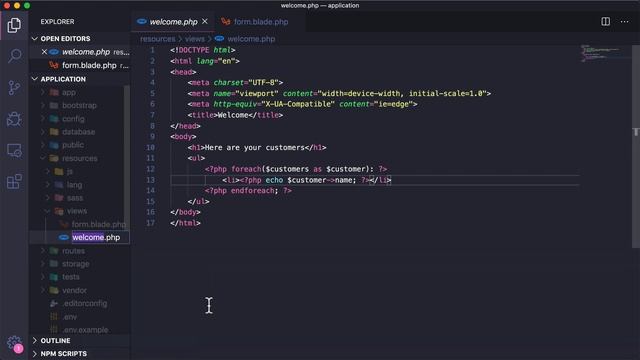Screen dimensions: 640x360
Task: Click the code minimap preview
Action: pyautogui.click(x=605, y=54)
